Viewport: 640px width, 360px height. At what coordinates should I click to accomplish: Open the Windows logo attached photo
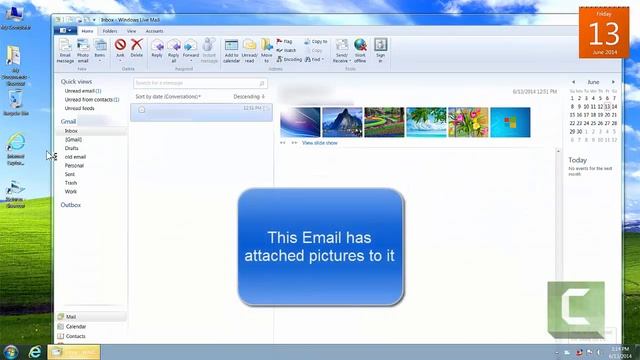[510, 122]
